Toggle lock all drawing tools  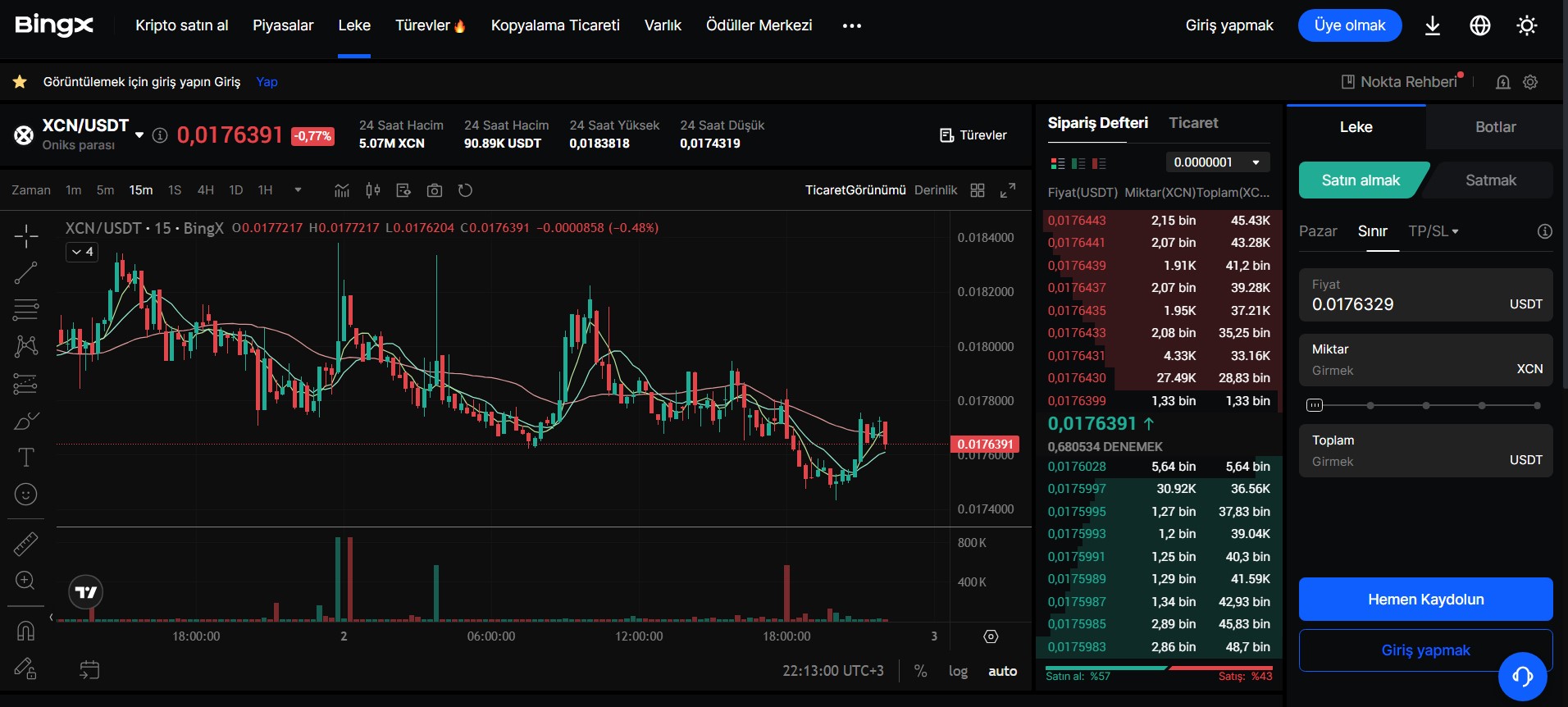coord(26,668)
